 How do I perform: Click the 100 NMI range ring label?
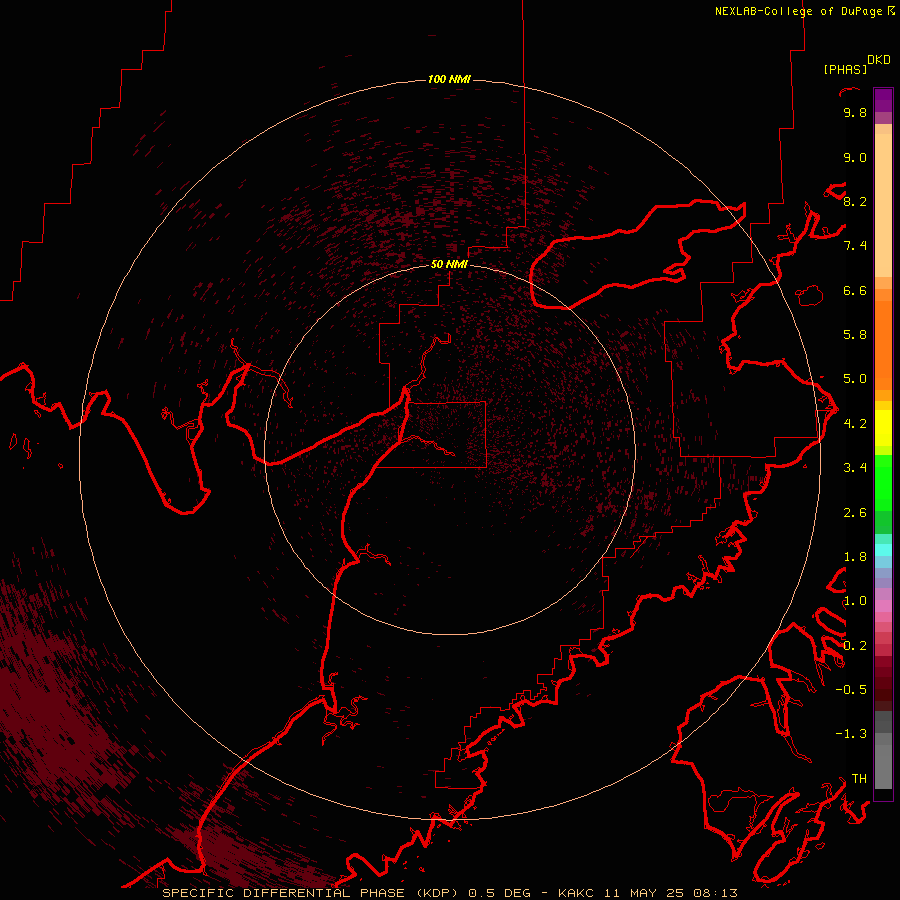point(449,79)
